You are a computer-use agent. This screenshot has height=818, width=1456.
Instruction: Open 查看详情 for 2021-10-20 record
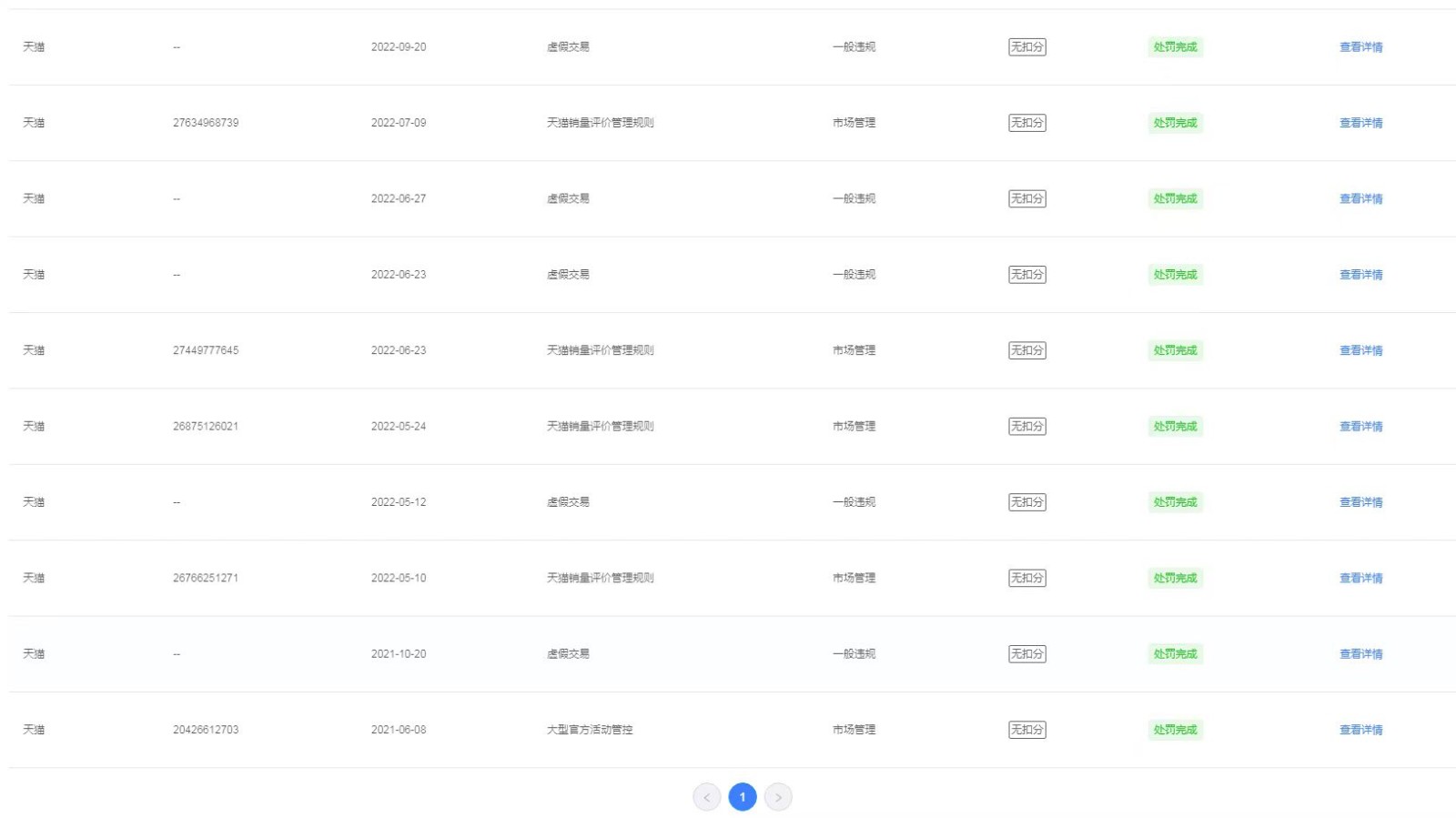(x=1360, y=653)
